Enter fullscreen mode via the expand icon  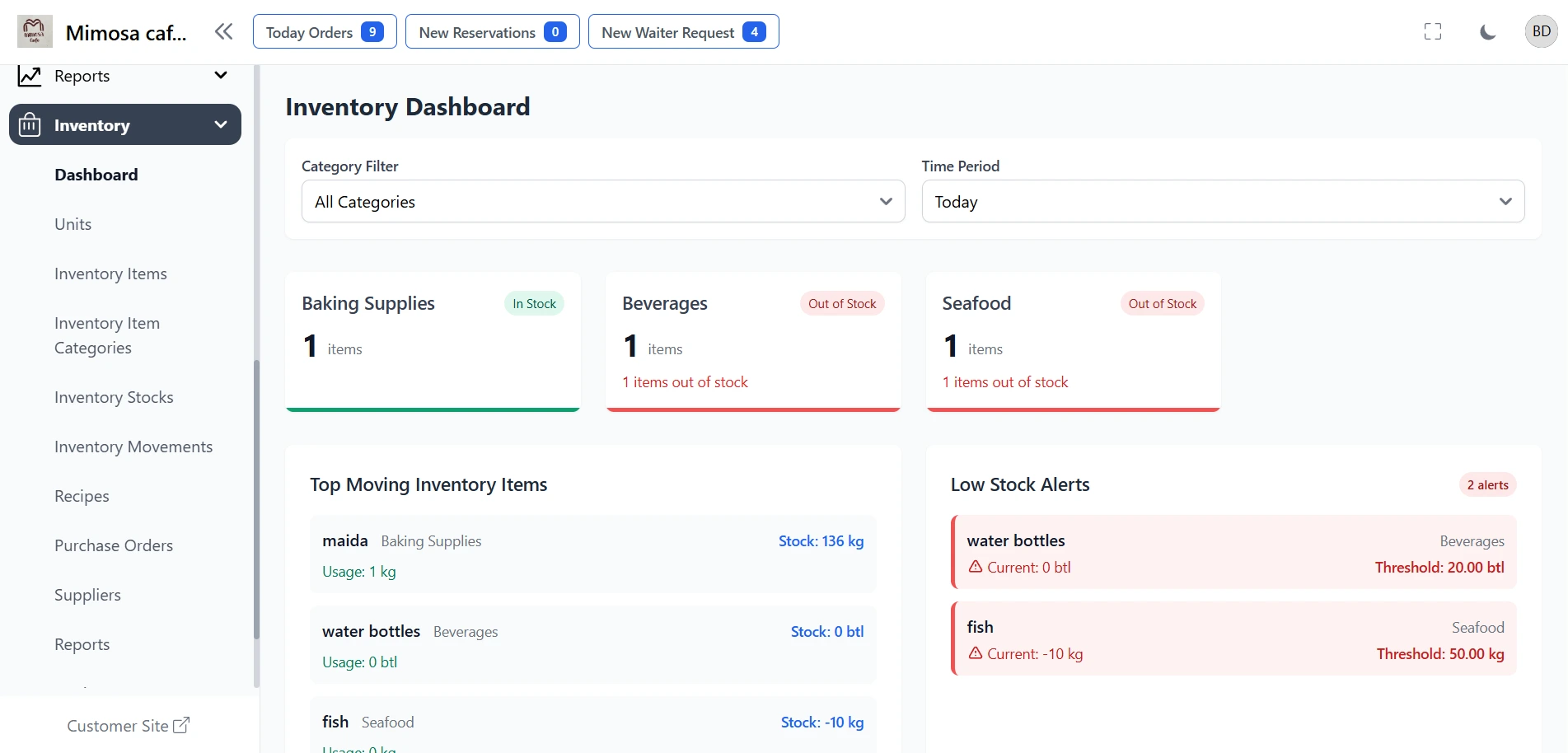pyautogui.click(x=1433, y=31)
